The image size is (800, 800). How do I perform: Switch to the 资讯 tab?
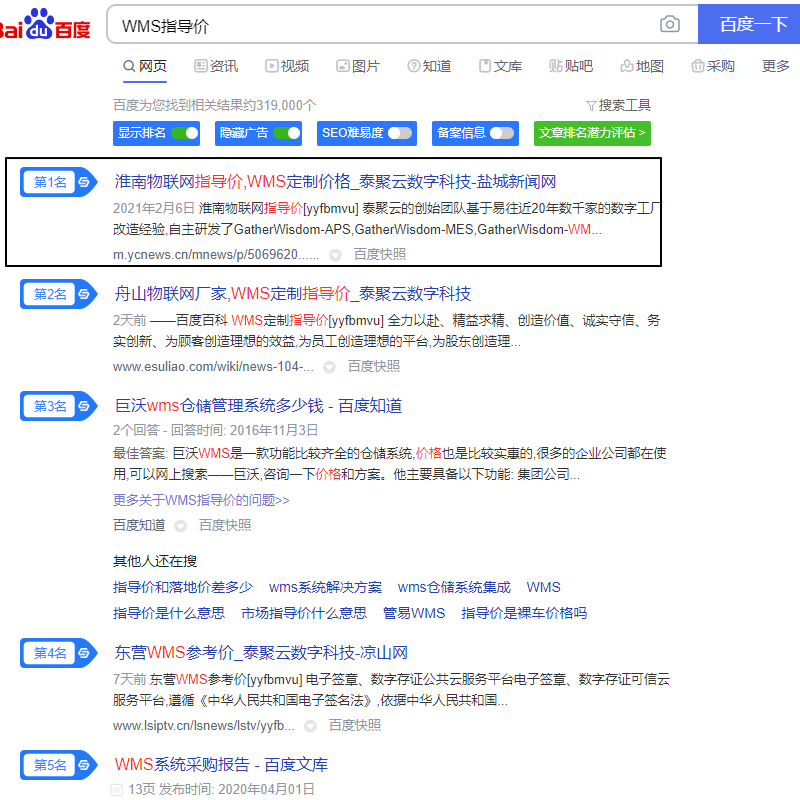click(216, 66)
